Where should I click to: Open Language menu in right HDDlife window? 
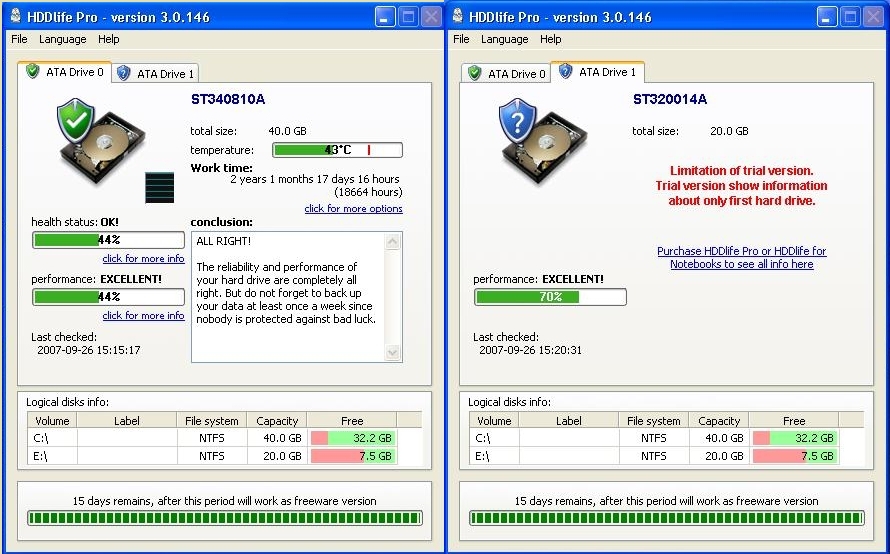505,39
